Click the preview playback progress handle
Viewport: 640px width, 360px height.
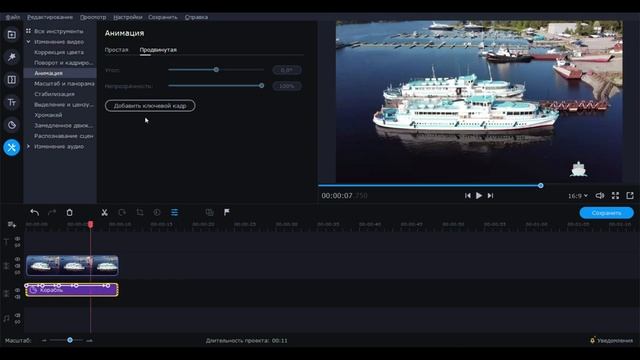tap(540, 186)
